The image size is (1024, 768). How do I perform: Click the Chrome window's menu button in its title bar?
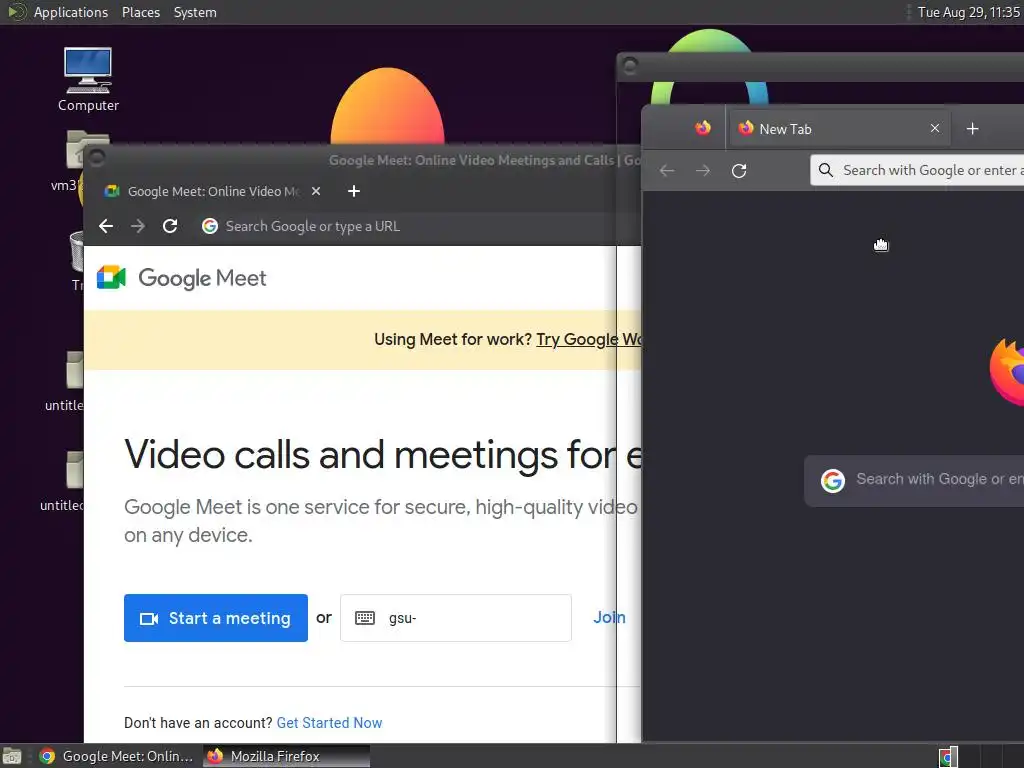click(x=97, y=157)
